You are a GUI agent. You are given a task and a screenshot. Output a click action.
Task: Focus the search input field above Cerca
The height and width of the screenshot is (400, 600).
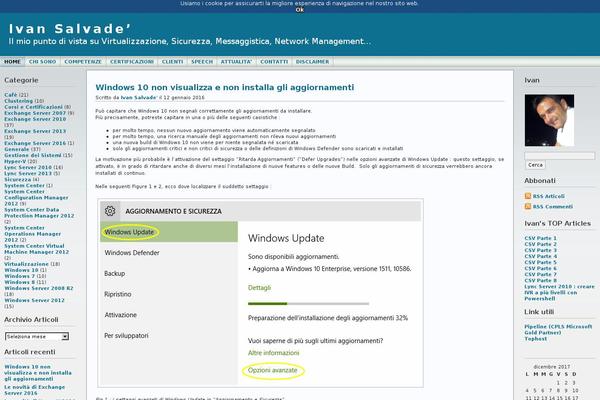click(560, 155)
